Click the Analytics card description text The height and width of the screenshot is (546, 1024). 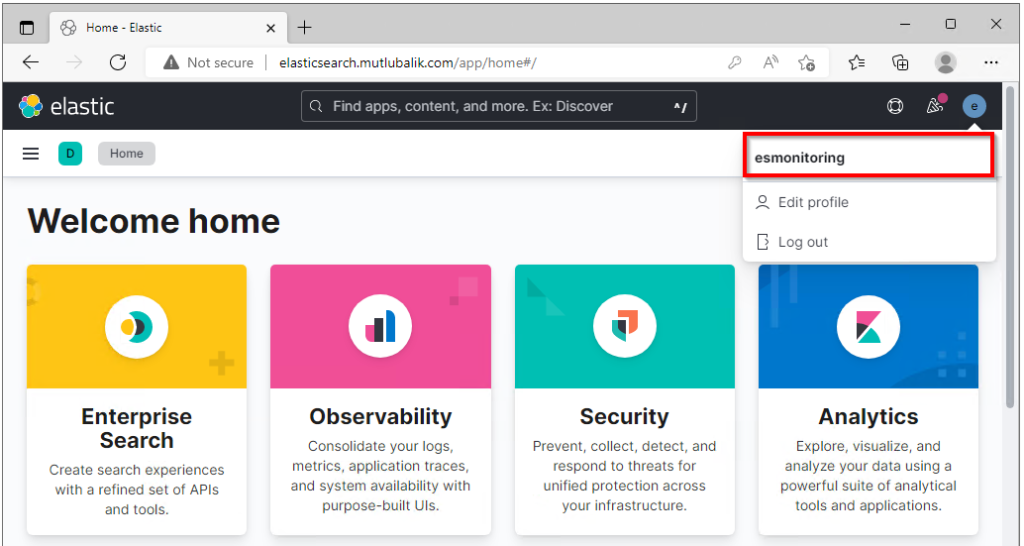coord(868,476)
